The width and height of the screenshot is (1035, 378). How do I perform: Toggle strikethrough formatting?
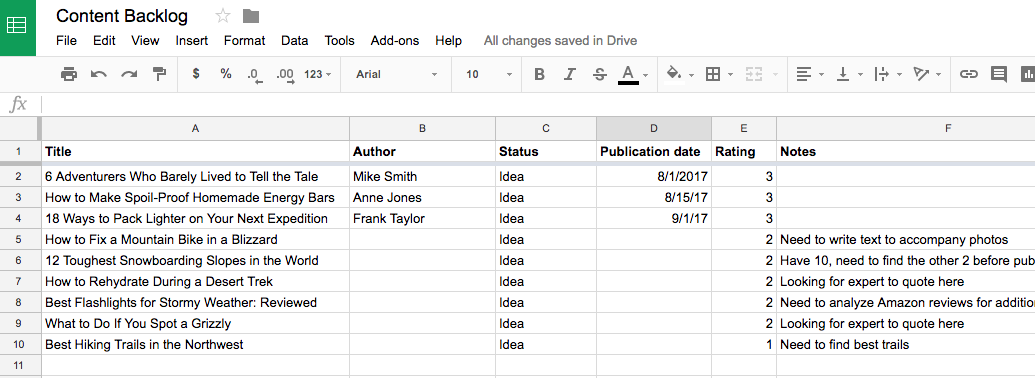pos(599,75)
